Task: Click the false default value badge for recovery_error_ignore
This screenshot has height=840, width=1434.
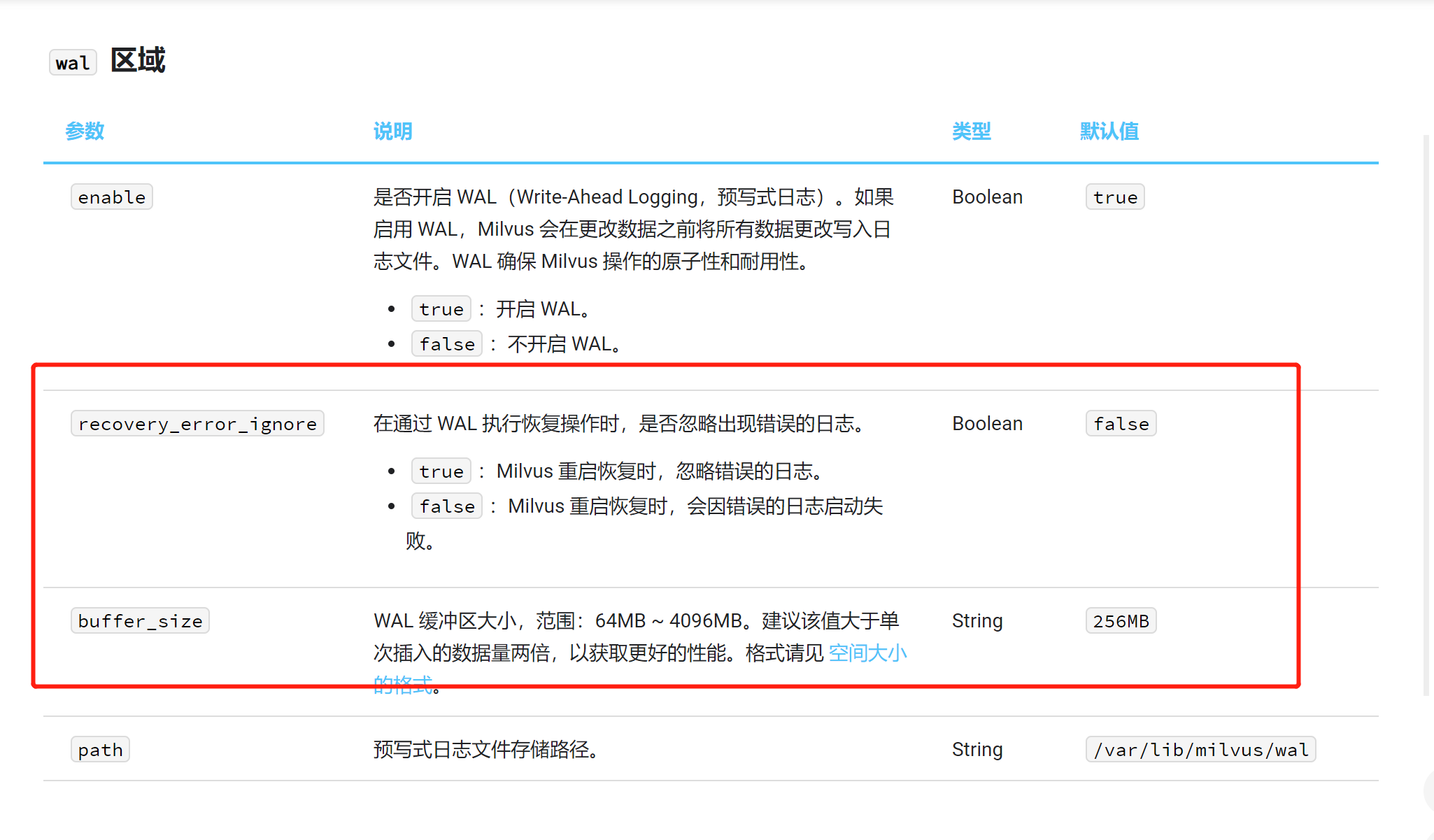Action: tap(1120, 423)
